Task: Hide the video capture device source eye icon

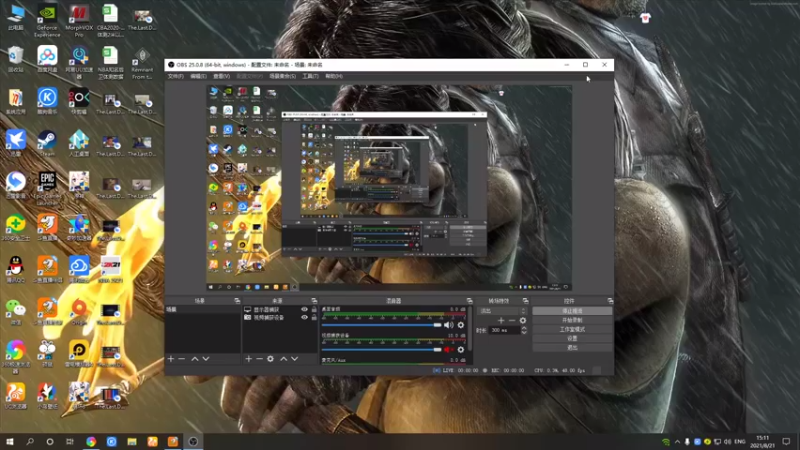Action: [304, 317]
